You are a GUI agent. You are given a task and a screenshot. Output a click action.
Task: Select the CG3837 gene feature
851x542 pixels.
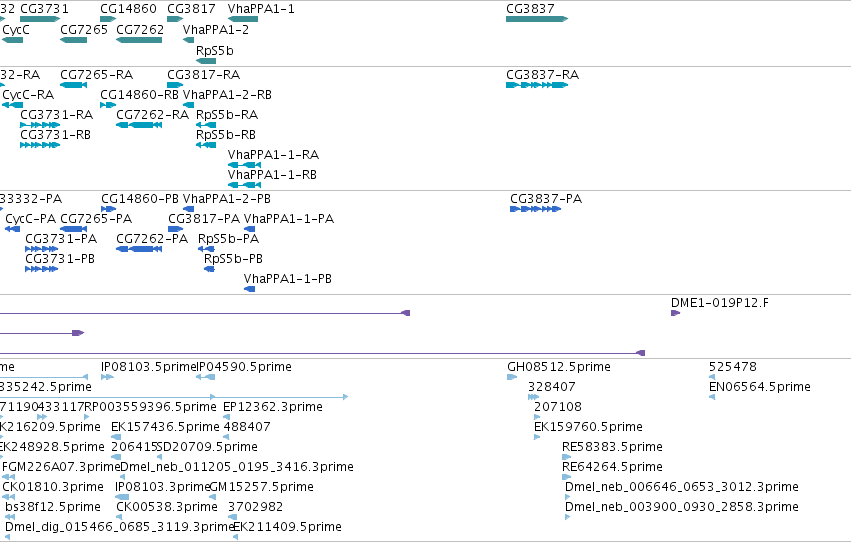coord(537,19)
